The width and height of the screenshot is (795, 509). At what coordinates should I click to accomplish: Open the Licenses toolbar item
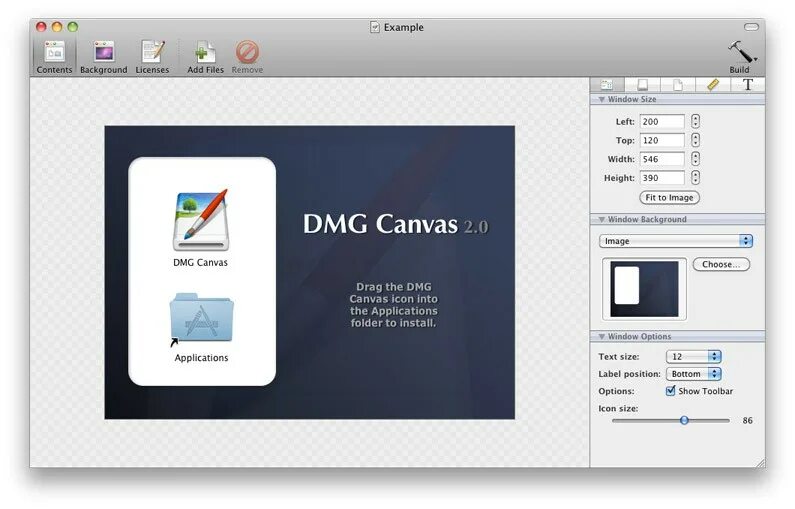152,57
